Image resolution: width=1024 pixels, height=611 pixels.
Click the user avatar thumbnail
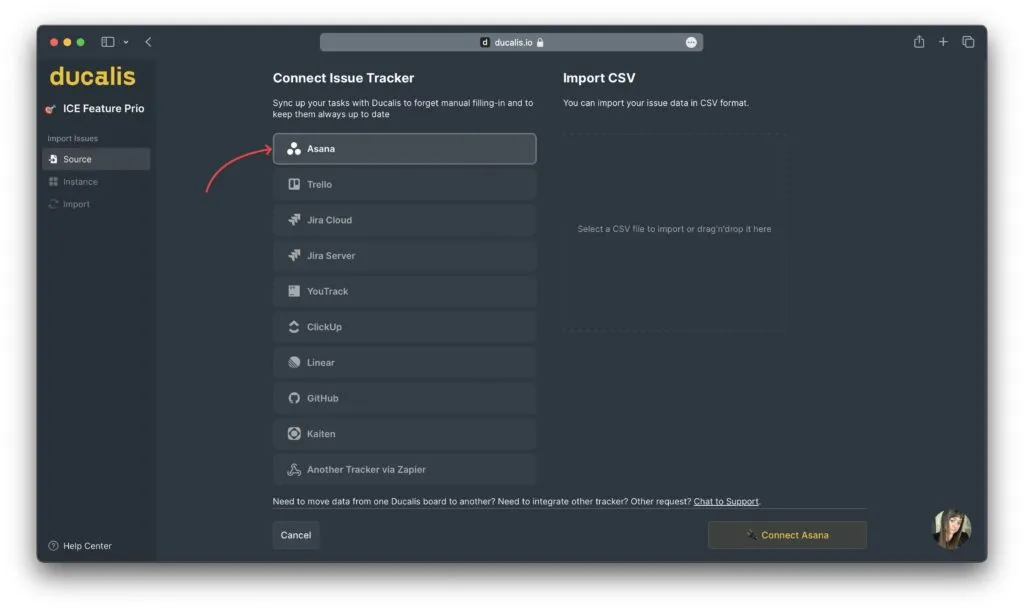click(x=951, y=530)
